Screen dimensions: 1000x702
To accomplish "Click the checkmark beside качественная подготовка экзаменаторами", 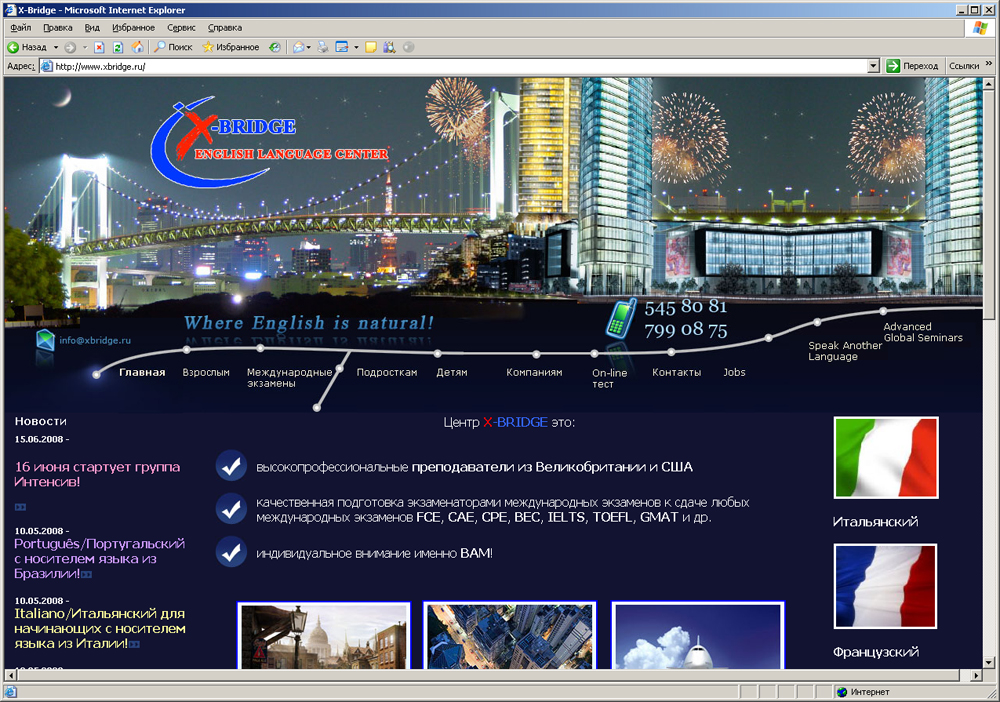I will click(x=231, y=509).
